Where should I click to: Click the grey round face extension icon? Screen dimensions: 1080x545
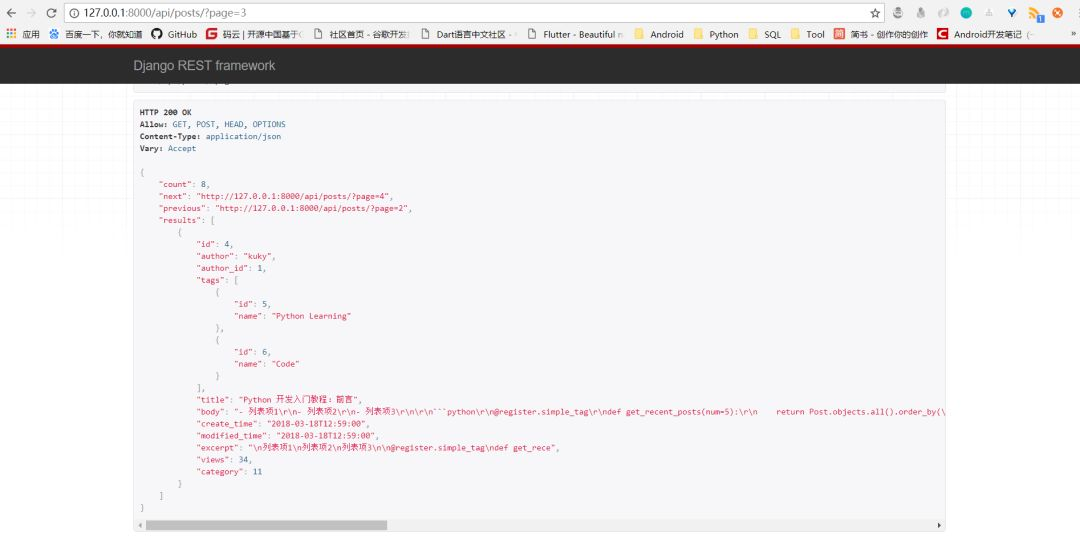point(897,12)
